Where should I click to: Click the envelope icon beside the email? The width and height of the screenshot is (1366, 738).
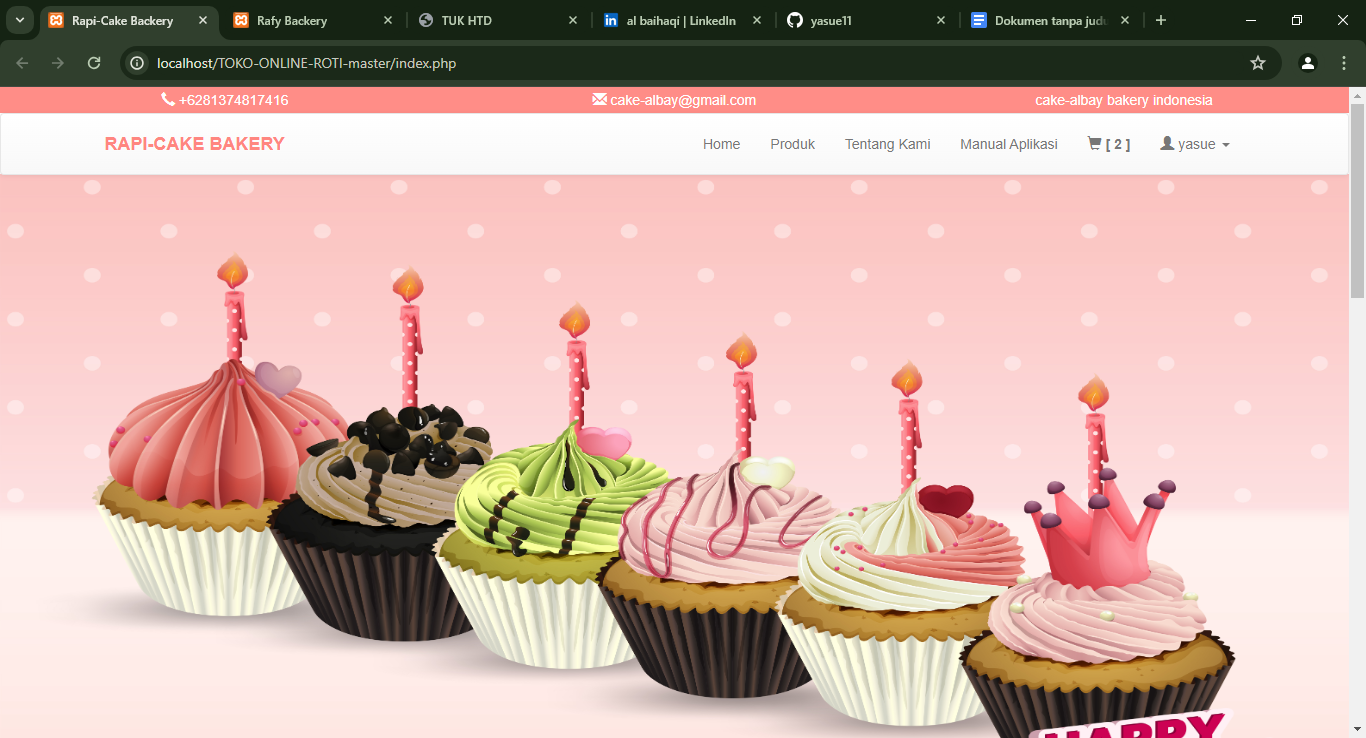(x=599, y=99)
